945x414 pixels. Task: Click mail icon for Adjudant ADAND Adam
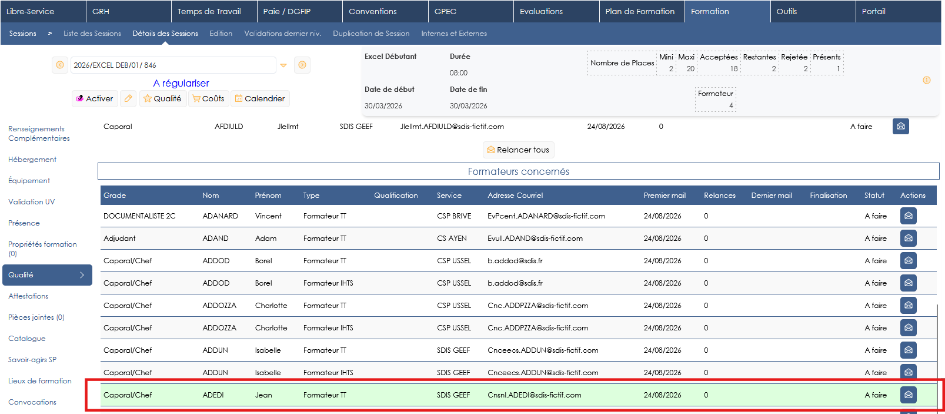[x=908, y=238]
